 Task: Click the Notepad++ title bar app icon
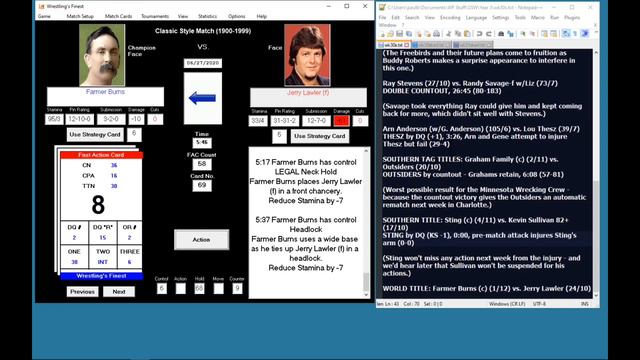click(x=382, y=7)
